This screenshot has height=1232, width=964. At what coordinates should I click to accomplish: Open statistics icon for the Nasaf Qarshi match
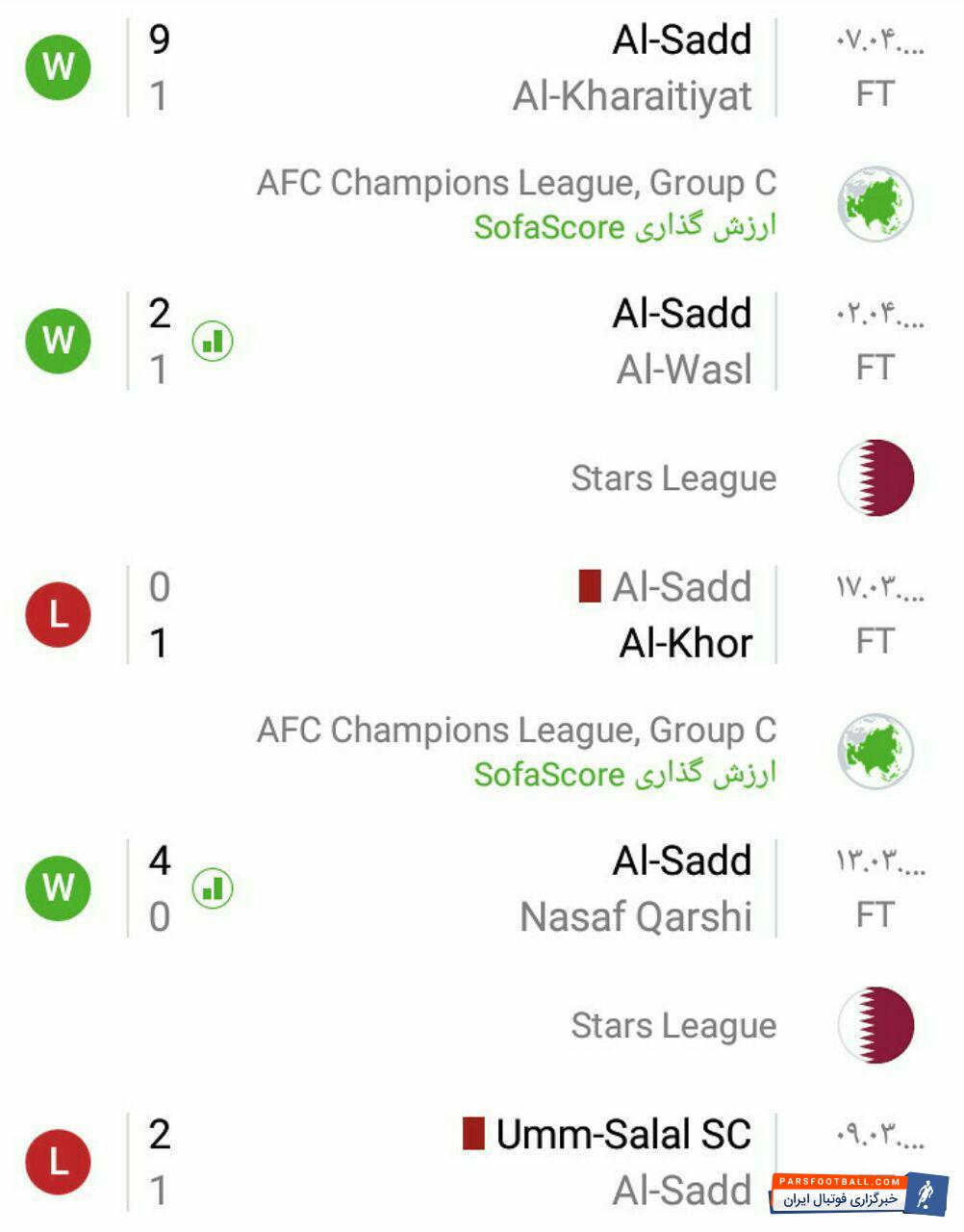[213, 888]
